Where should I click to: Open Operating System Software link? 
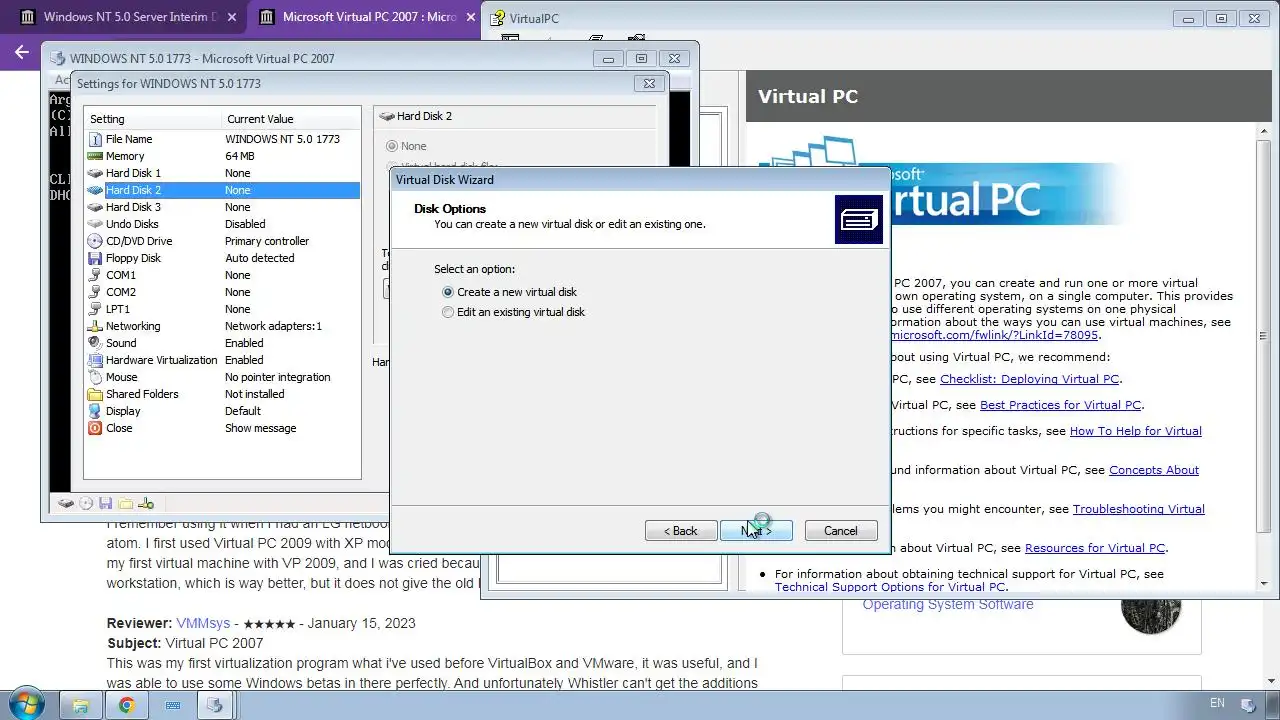coord(948,604)
